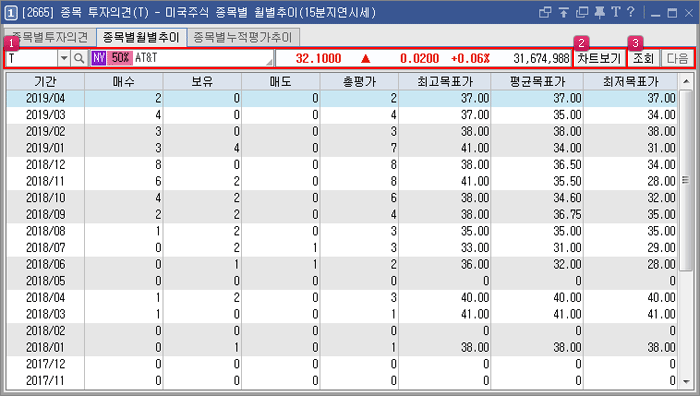Select the 2018/03 period cell

click(46, 314)
